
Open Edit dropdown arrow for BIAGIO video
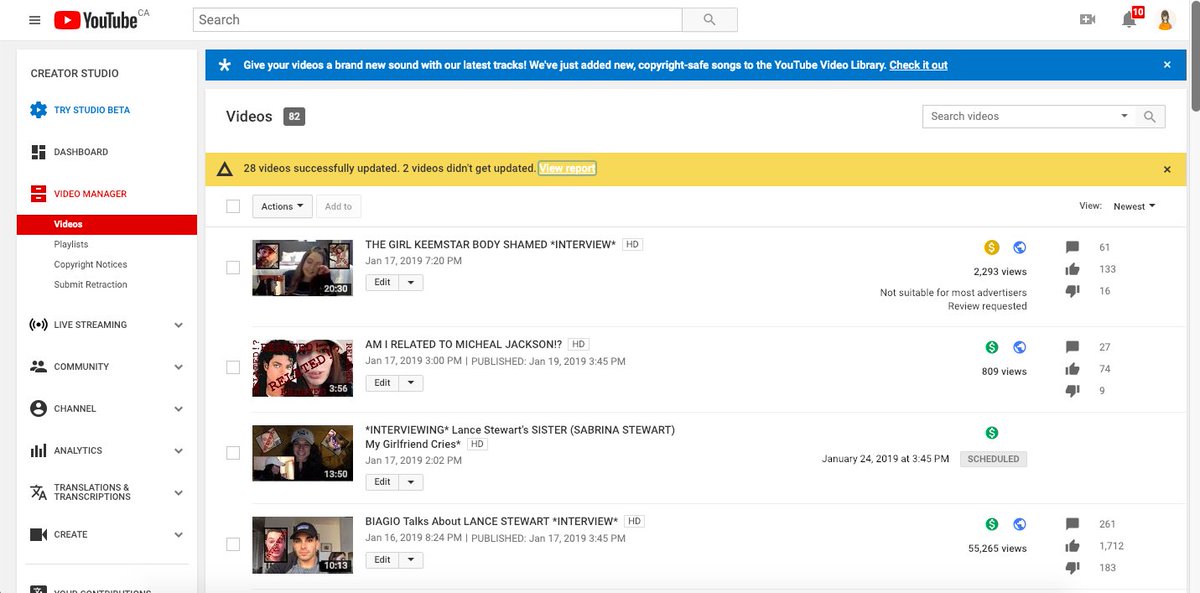(411, 560)
